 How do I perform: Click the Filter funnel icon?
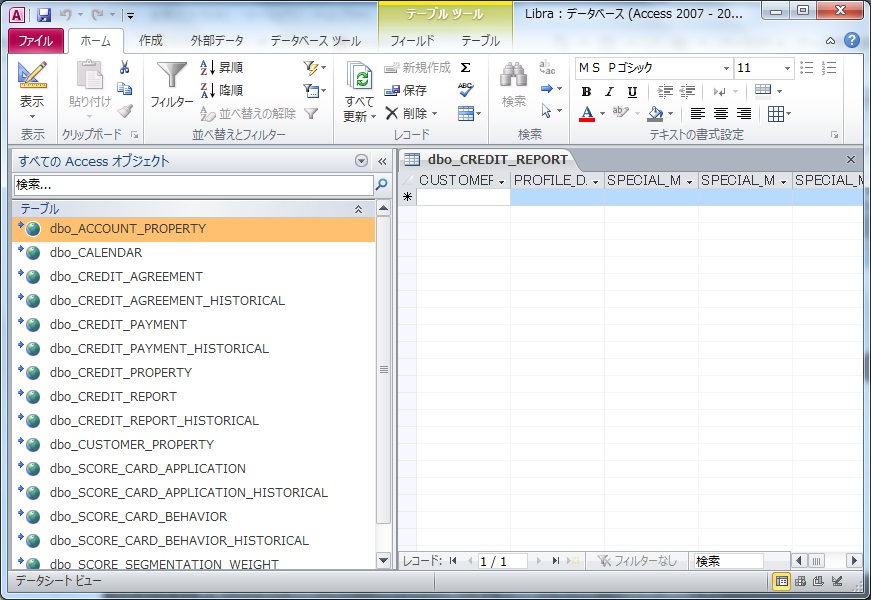coord(171,75)
